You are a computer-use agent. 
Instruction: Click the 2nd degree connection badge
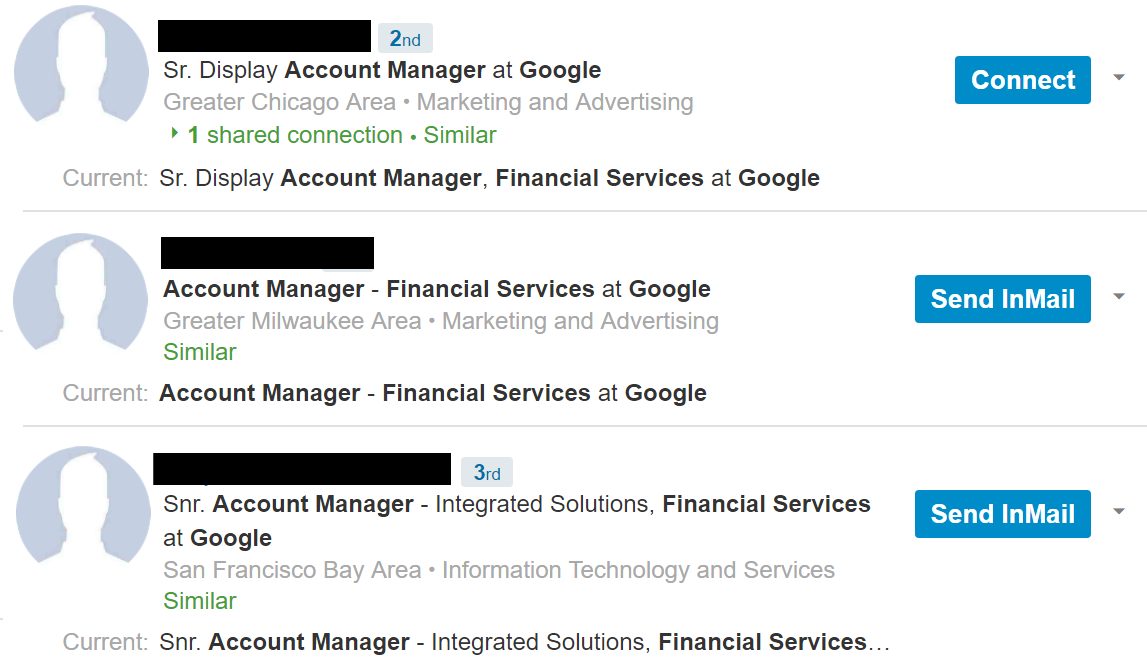405,38
